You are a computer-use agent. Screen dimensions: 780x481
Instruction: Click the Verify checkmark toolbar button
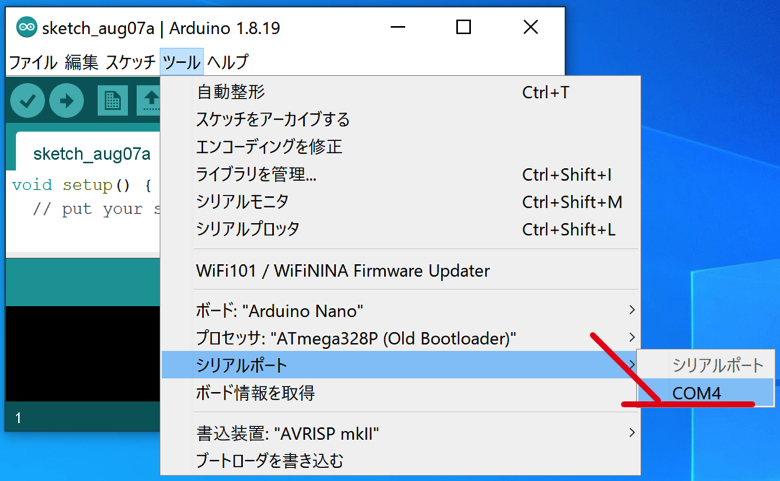click(27, 101)
